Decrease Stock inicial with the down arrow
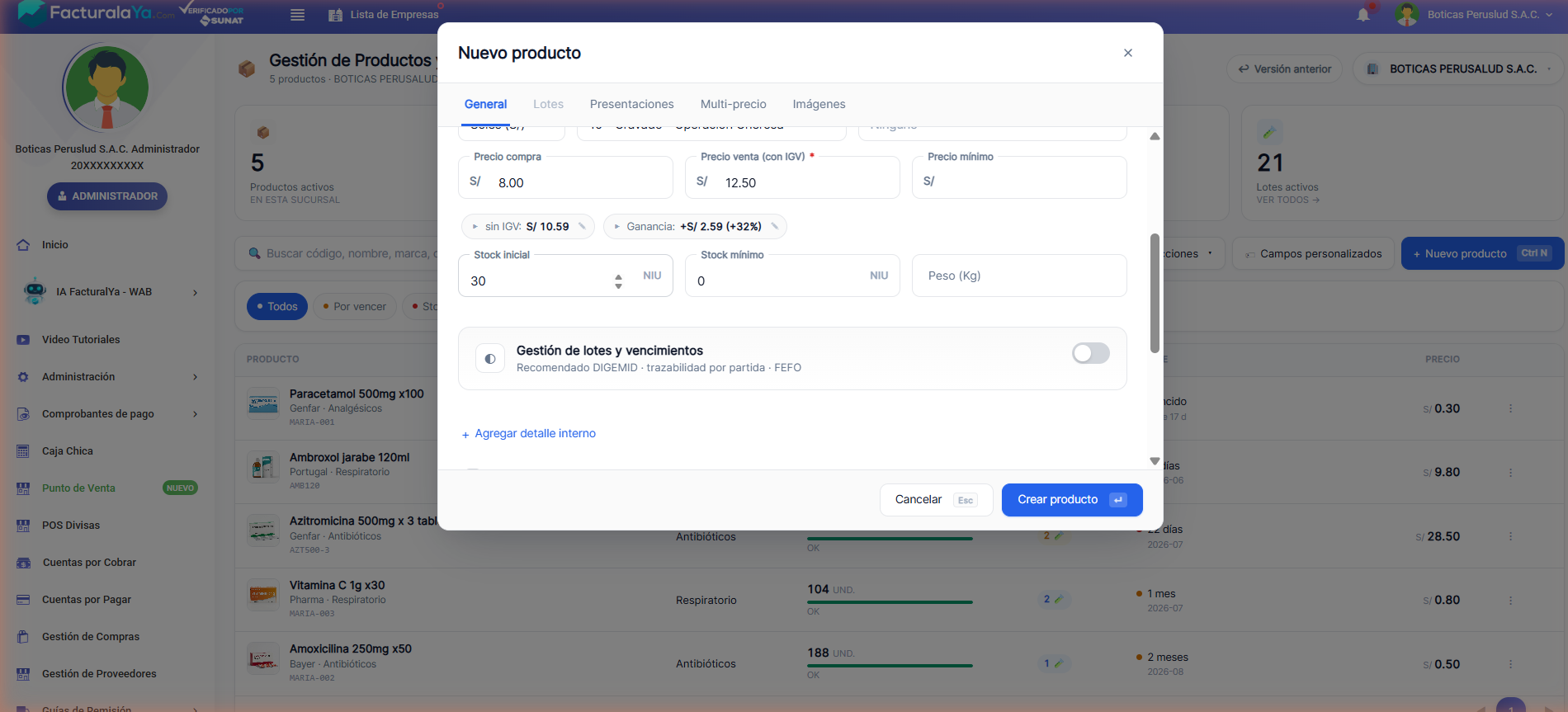1568x712 pixels. click(x=618, y=286)
